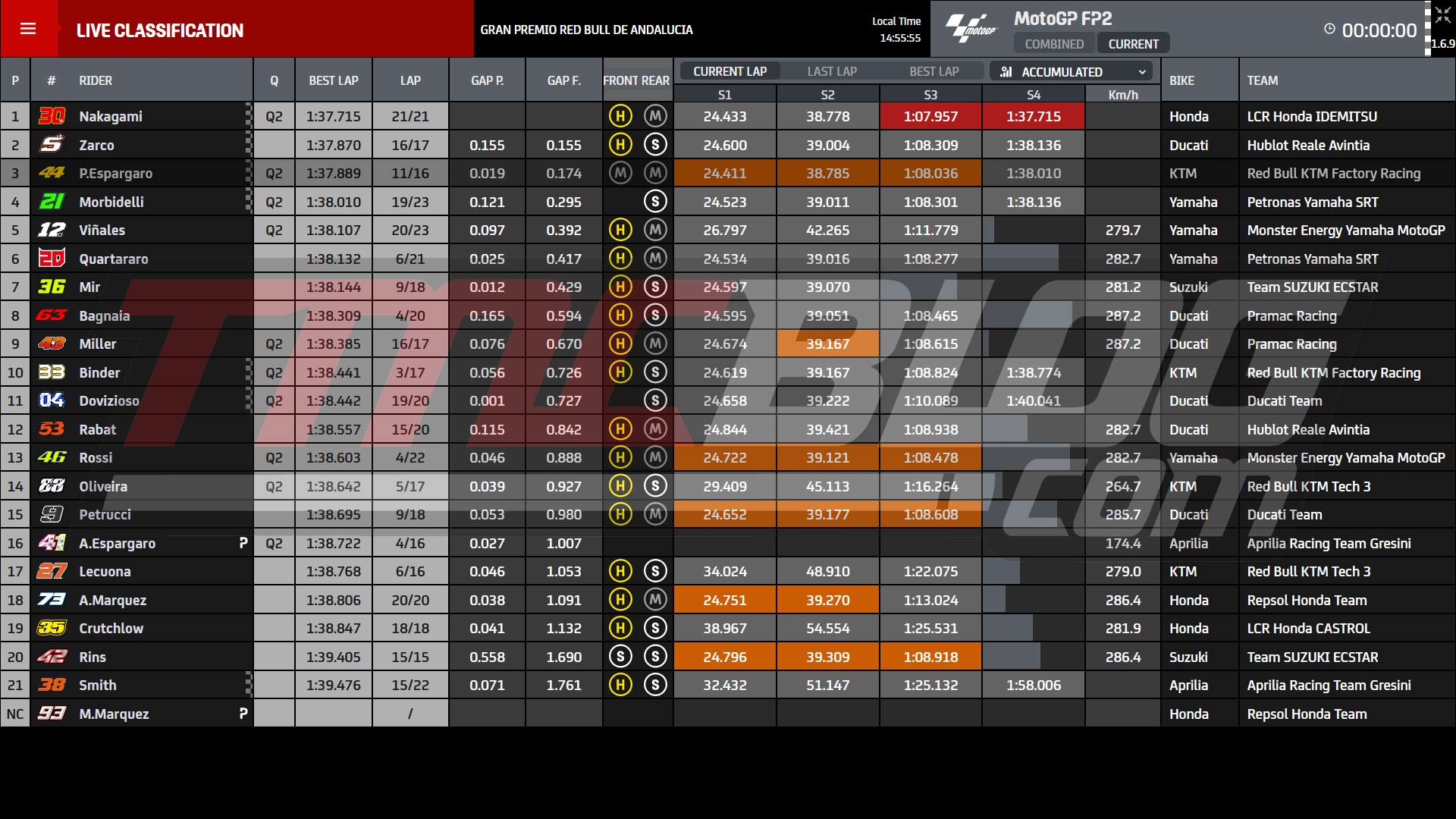Click the local time 14:55:55

(900, 38)
